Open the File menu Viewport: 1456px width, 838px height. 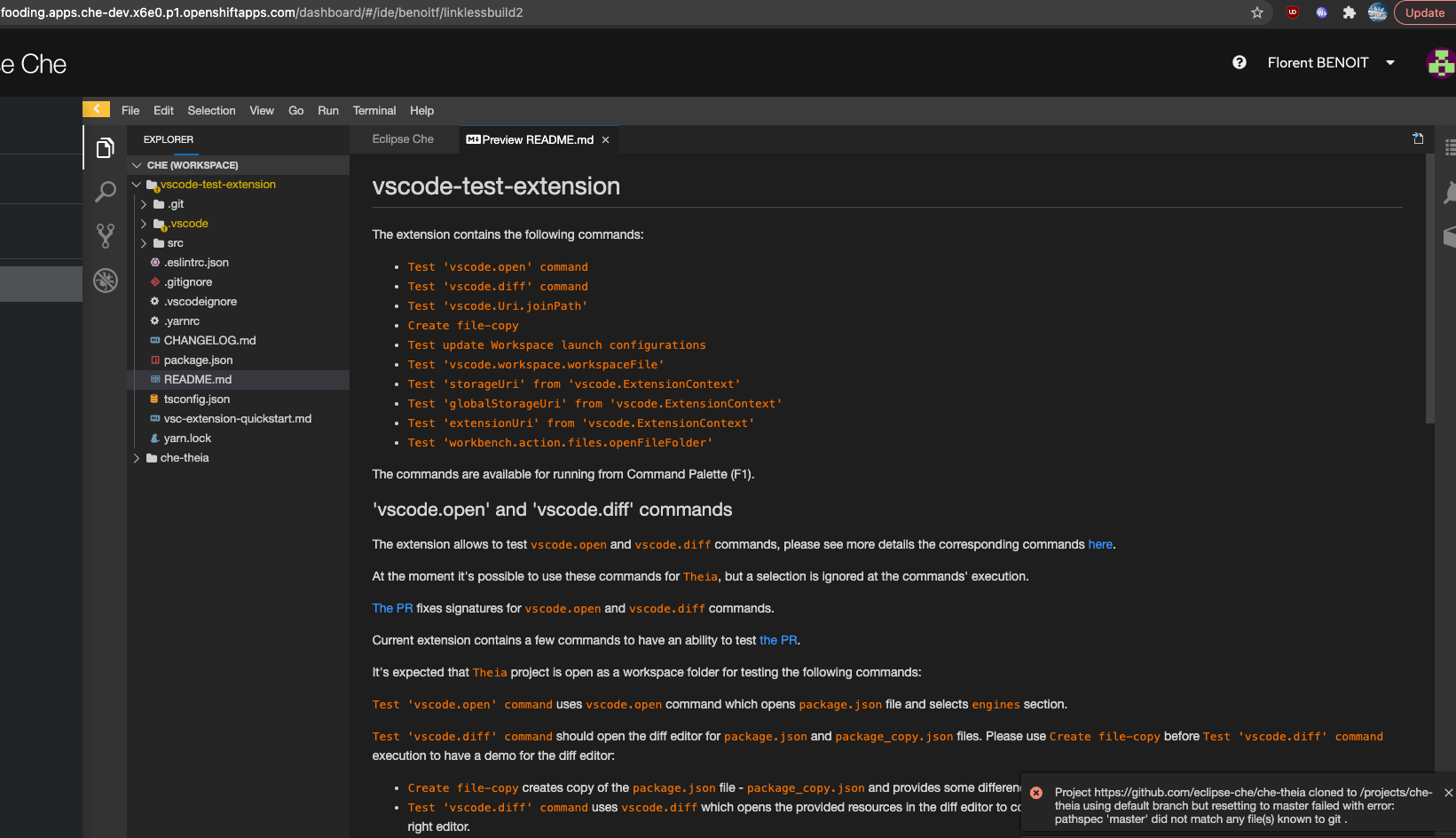130,111
